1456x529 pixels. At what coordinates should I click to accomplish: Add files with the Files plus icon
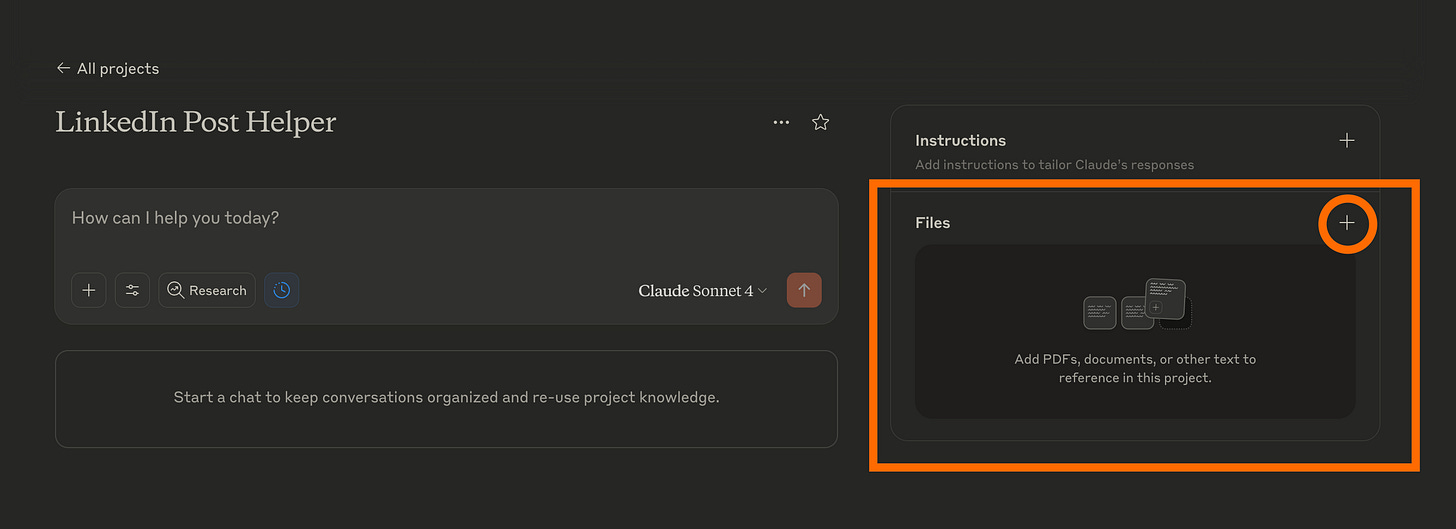[x=1347, y=223]
